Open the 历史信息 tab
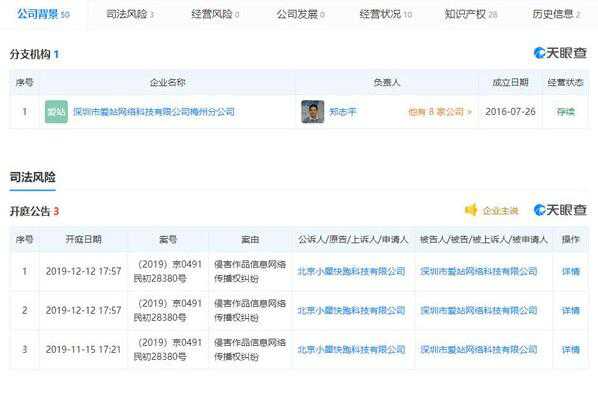Screen dimensions: 598x398 point(556,14)
